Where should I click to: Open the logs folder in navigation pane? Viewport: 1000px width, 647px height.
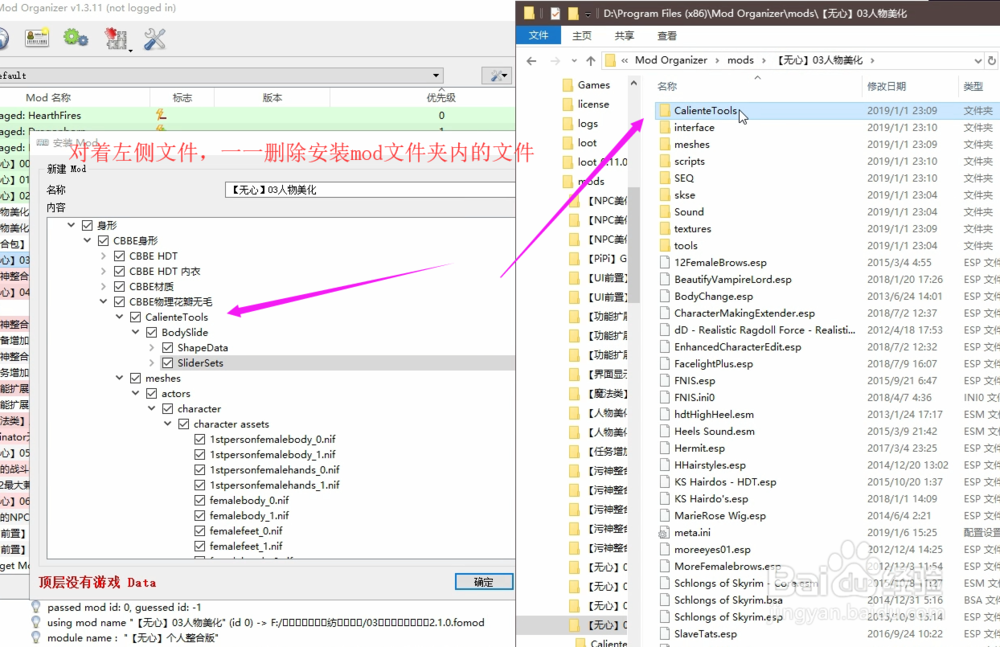click(x=587, y=123)
